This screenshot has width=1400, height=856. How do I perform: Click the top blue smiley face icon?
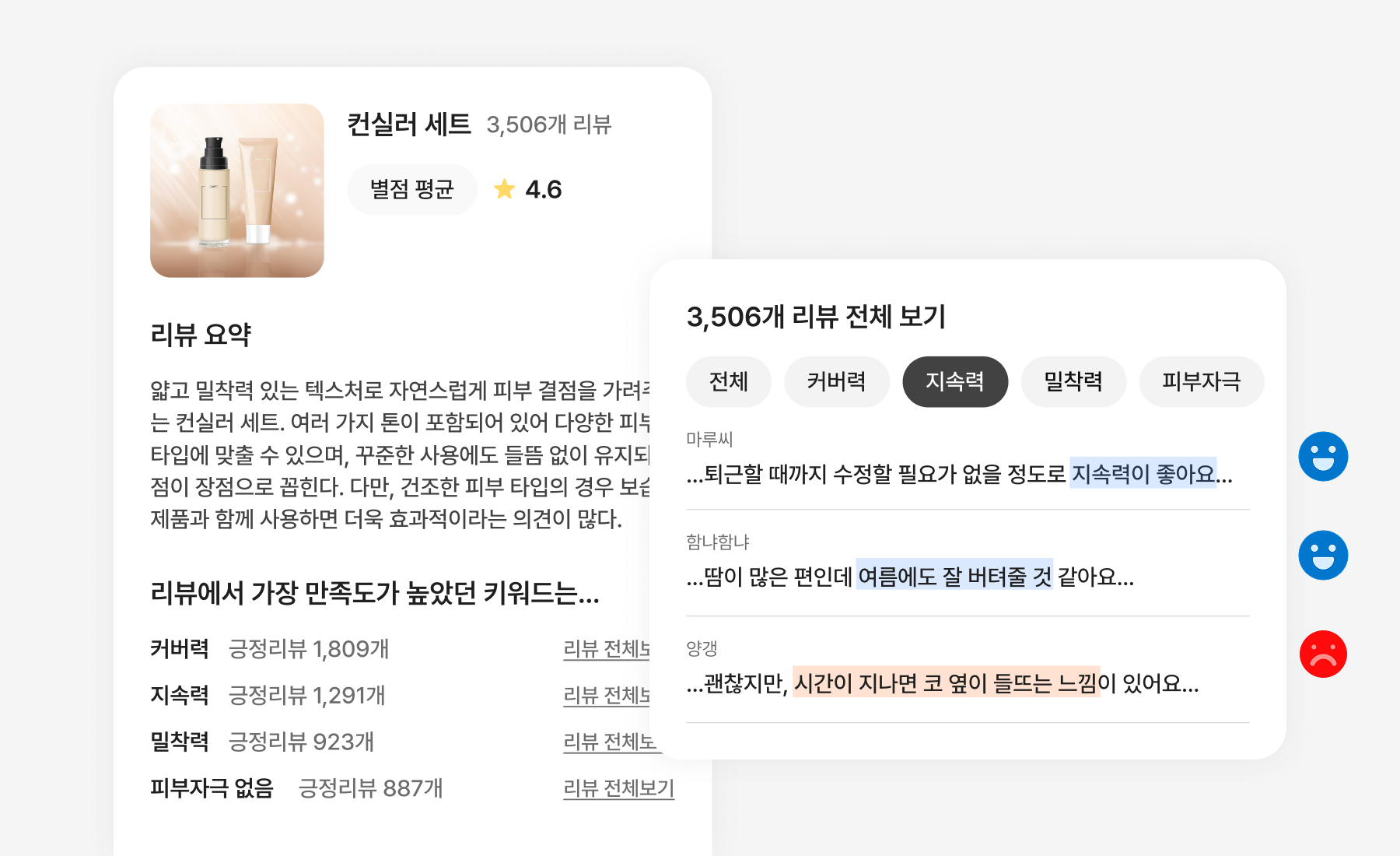click(x=1323, y=457)
